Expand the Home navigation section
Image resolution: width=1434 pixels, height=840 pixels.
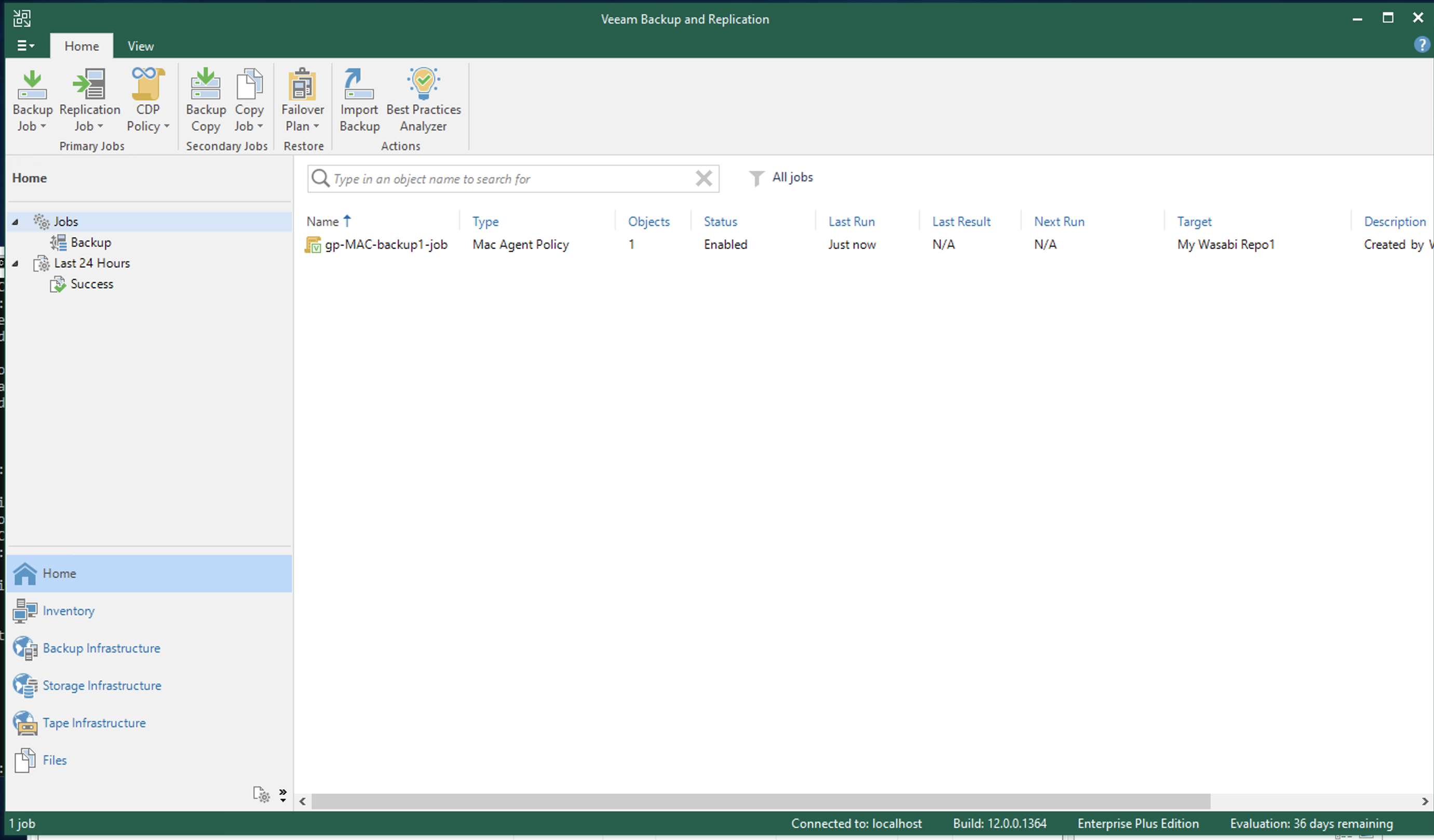point(59,572)
